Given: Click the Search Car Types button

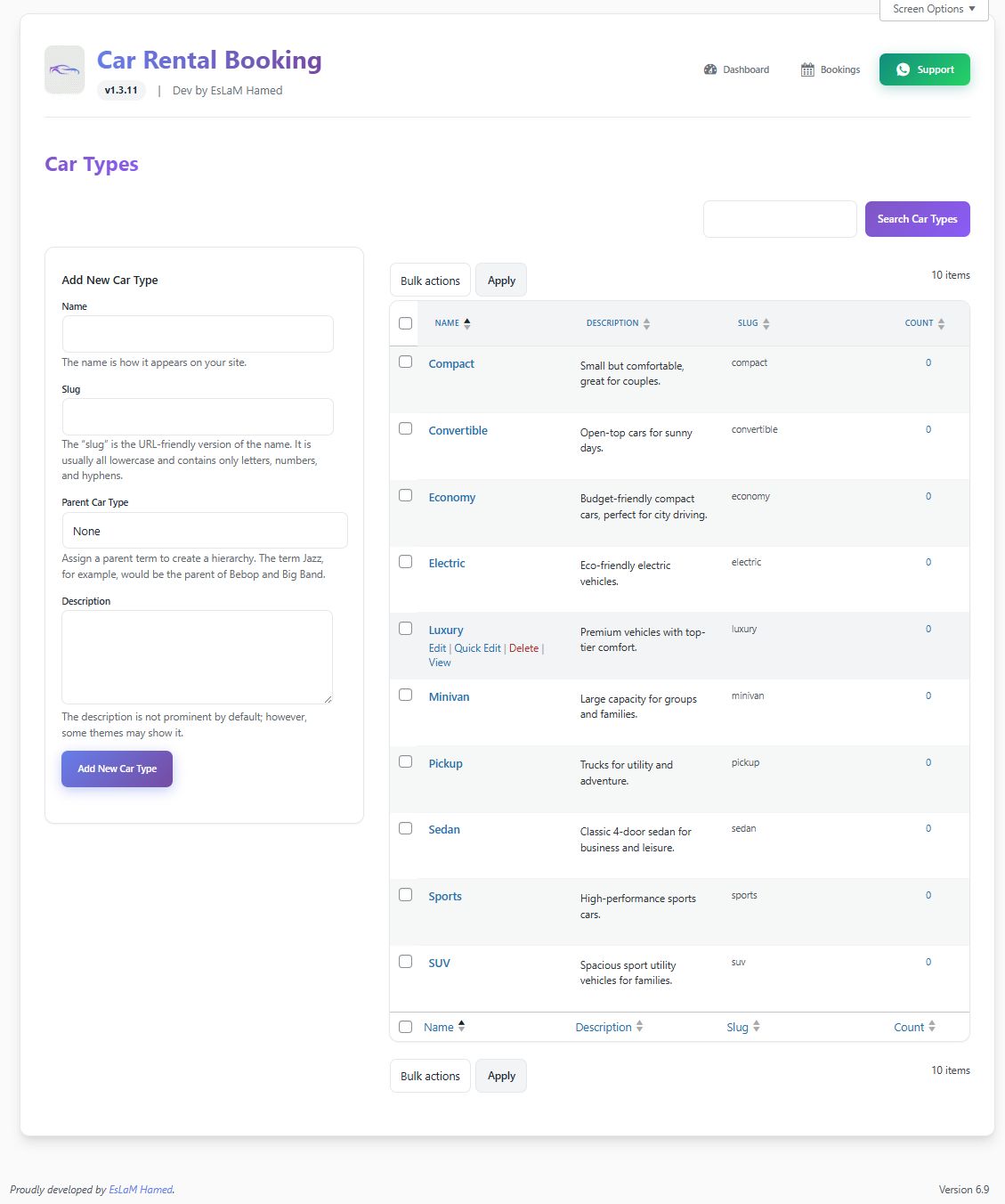Looking at the screenshot, I should pyautogui.click(x=917, y=219).
